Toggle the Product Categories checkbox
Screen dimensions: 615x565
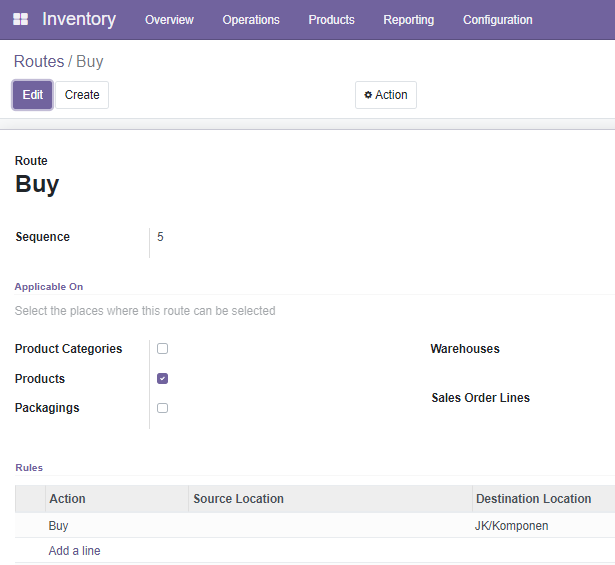point(162,349)
